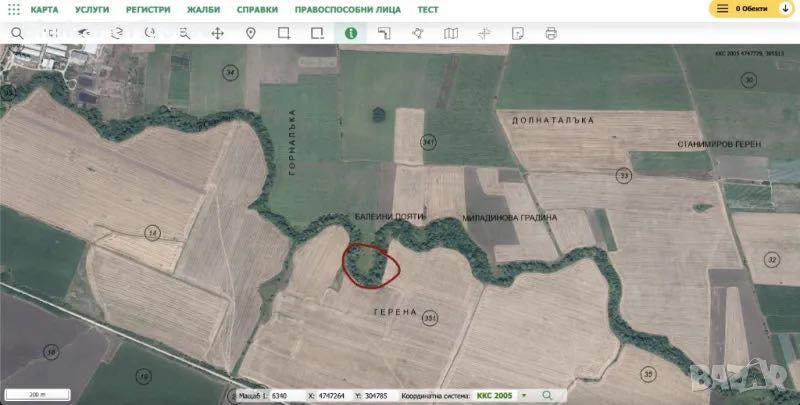Click the БАЛЕЙНИ ДОЯТИ map label

point(390,217)
